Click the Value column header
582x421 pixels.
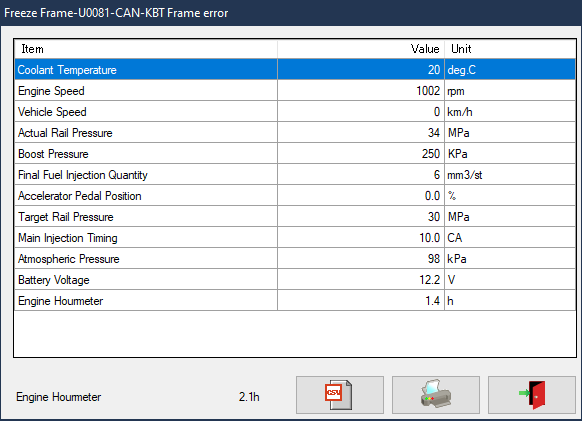(x=361, y=49)
